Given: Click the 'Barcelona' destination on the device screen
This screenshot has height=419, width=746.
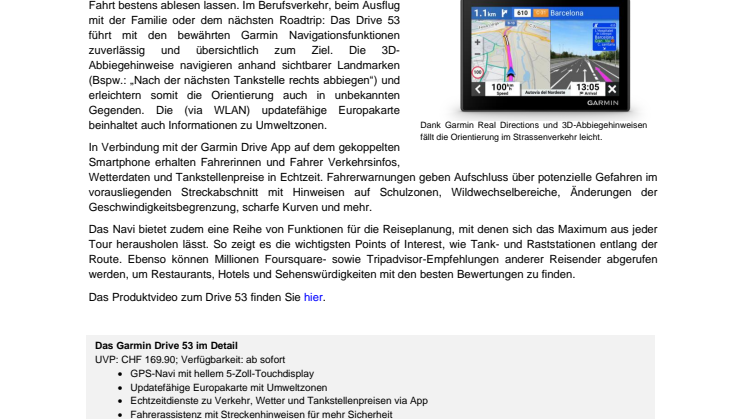Looking at the screenshot, I should pos(567,13).
